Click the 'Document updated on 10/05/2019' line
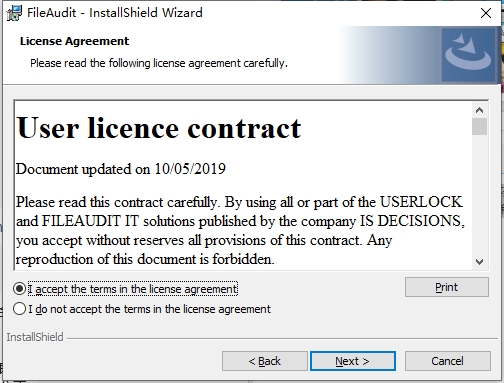The width and height of the screenshot is (504, 383). click(x=121, y=169)
